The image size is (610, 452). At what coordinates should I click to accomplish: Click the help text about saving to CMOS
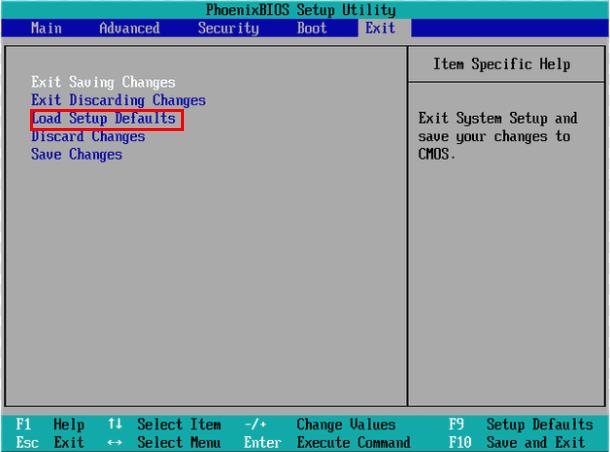click(497, 136)
